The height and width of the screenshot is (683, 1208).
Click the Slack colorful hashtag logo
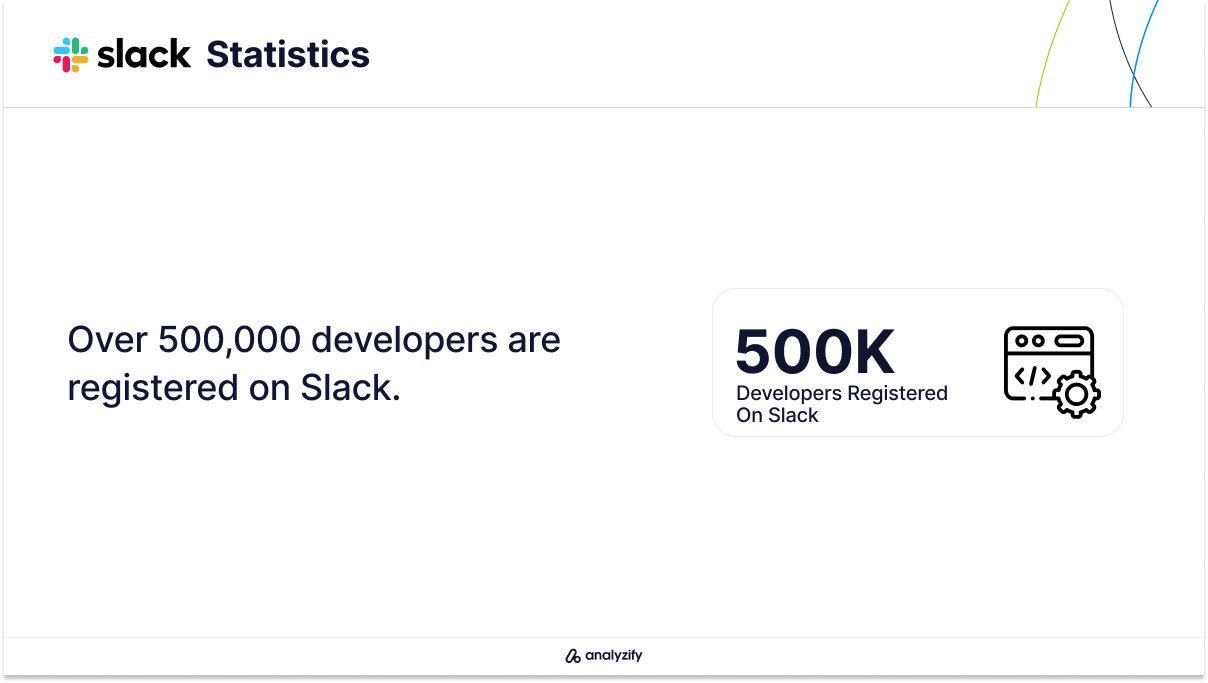pos(71,54)
